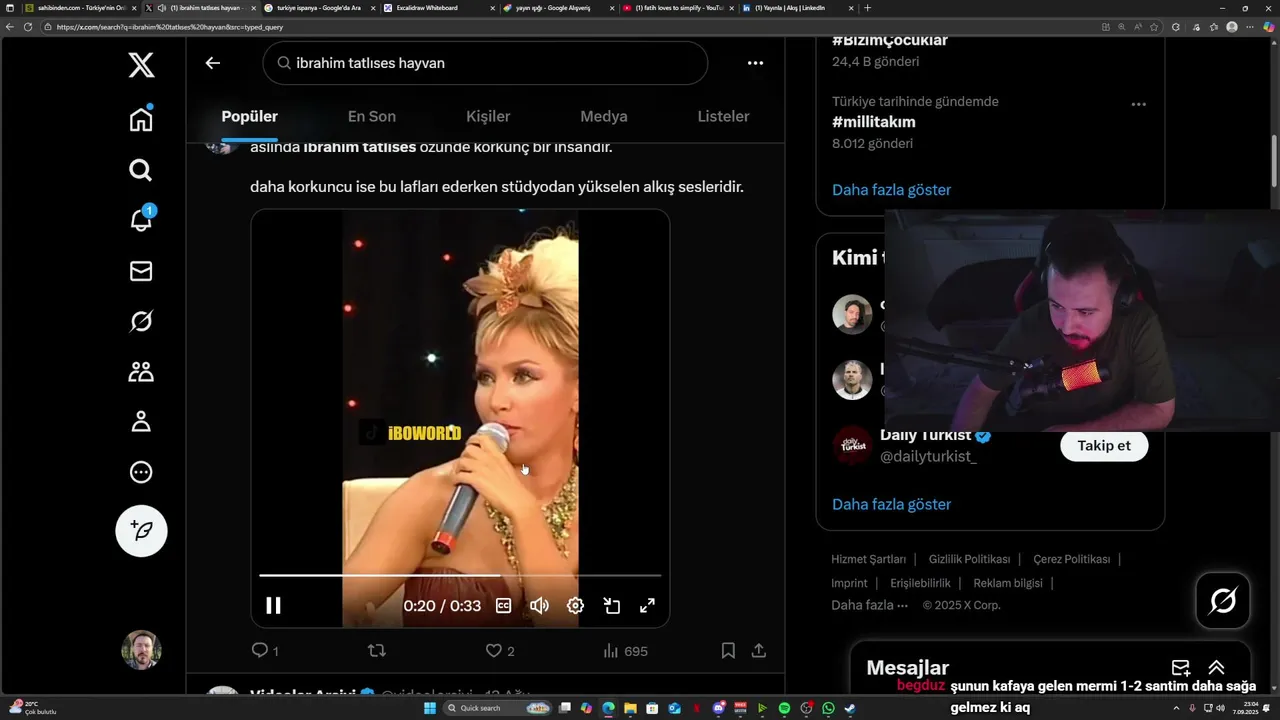Open the X home feed icon
The height and width of the screenshot is (720, 1280).
click(x=141, y=118)
